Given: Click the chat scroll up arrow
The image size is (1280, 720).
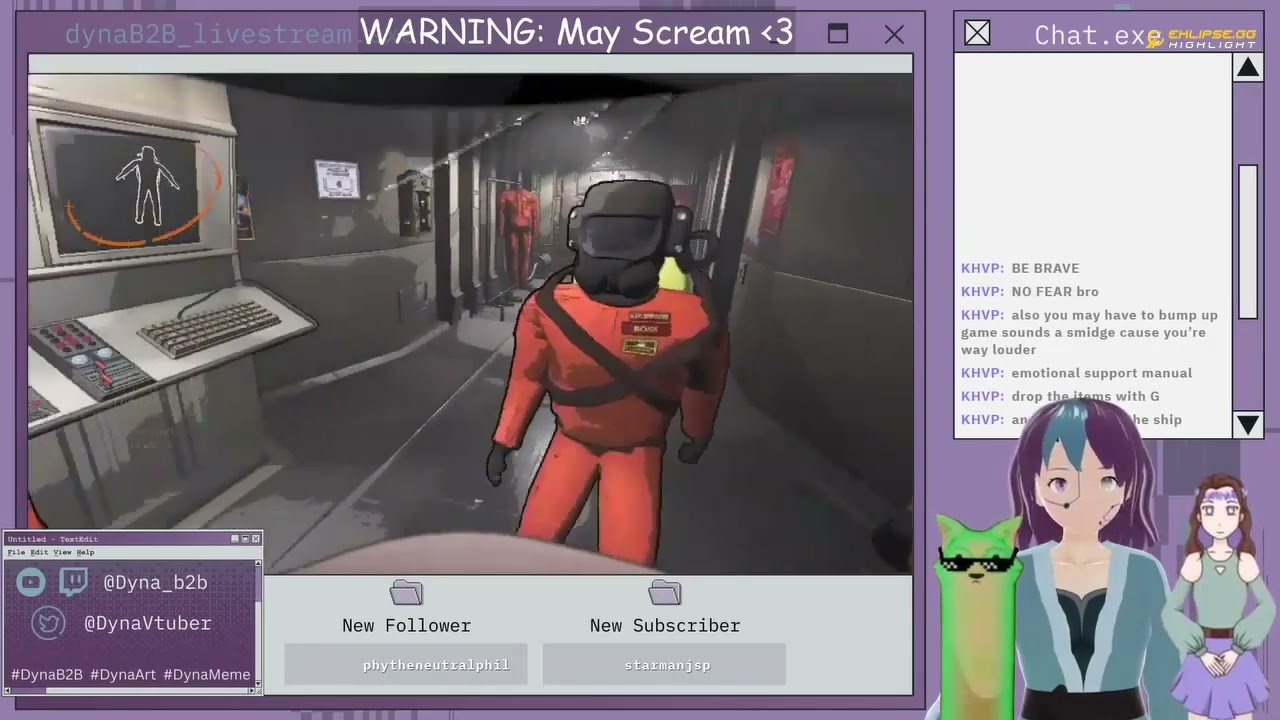Looking at the screenshot, I should (1247, 68).
